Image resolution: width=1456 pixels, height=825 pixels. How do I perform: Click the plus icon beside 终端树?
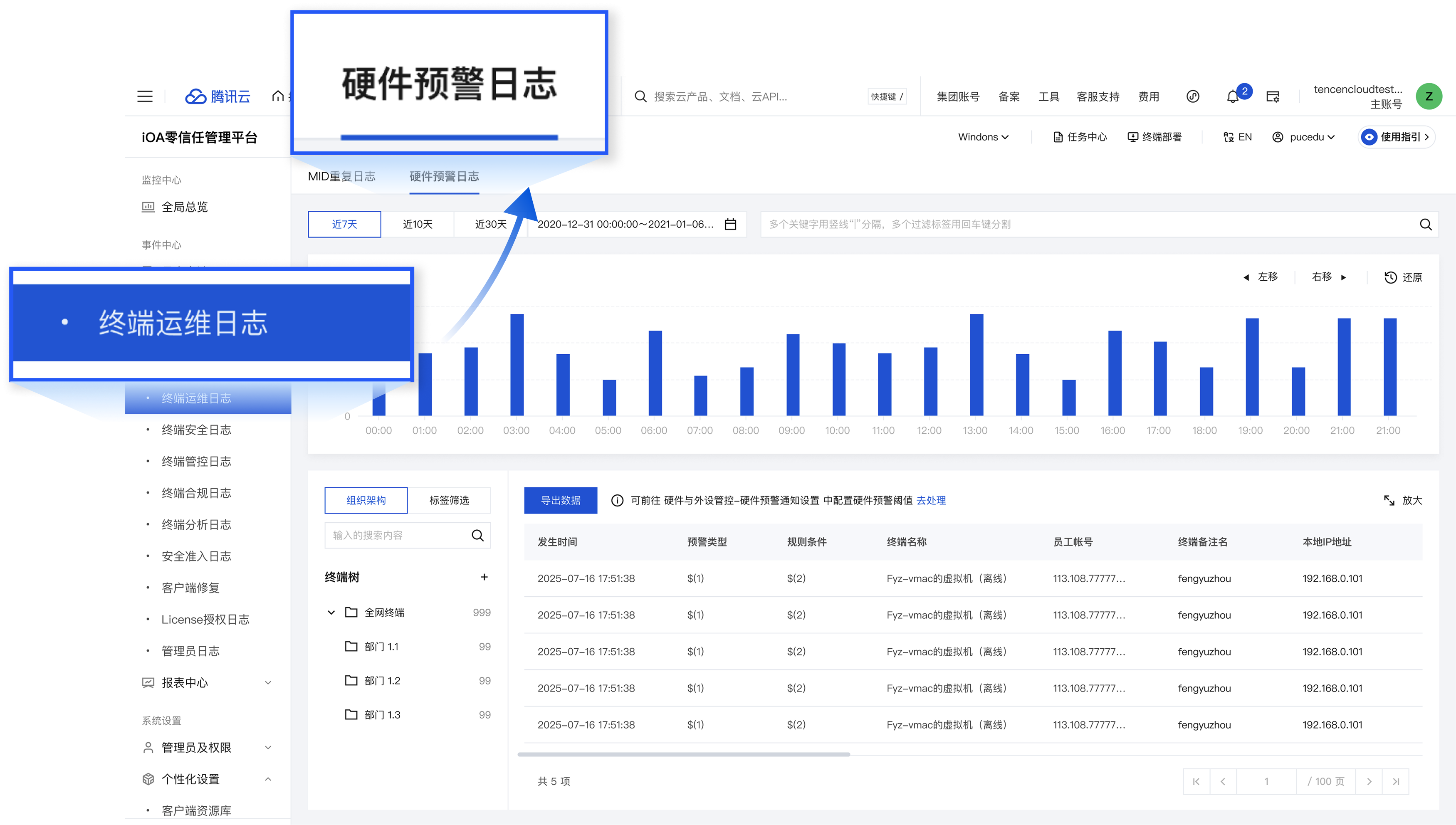pos(484,577)
